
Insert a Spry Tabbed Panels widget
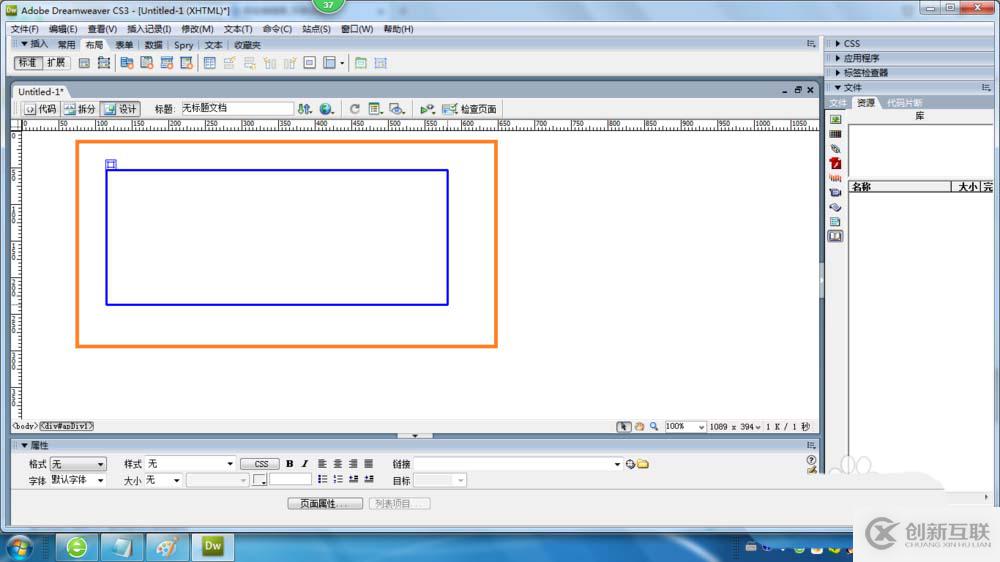pyautogui.click(x=147, y=63)
